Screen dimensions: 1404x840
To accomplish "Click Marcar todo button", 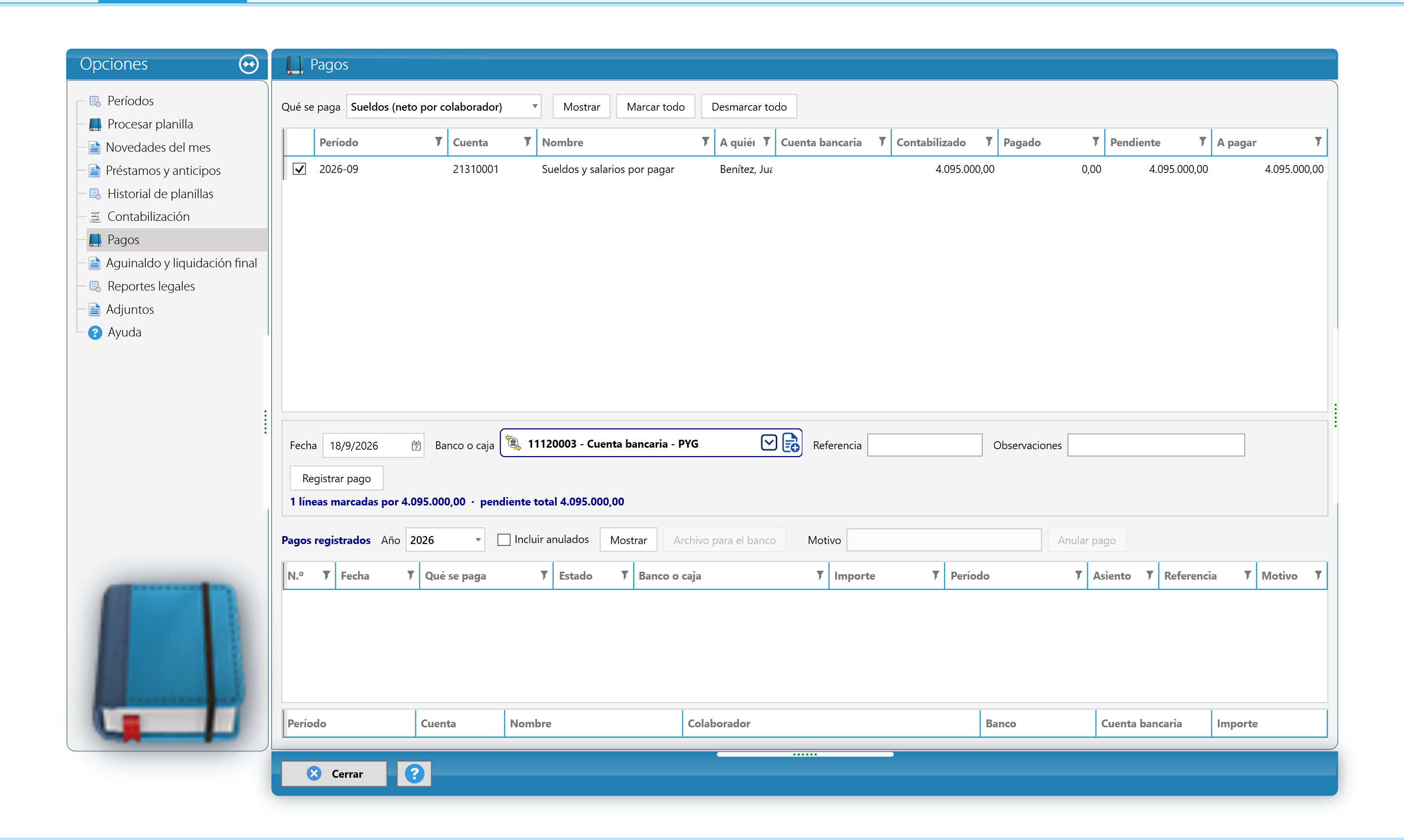I will (655, 106).
